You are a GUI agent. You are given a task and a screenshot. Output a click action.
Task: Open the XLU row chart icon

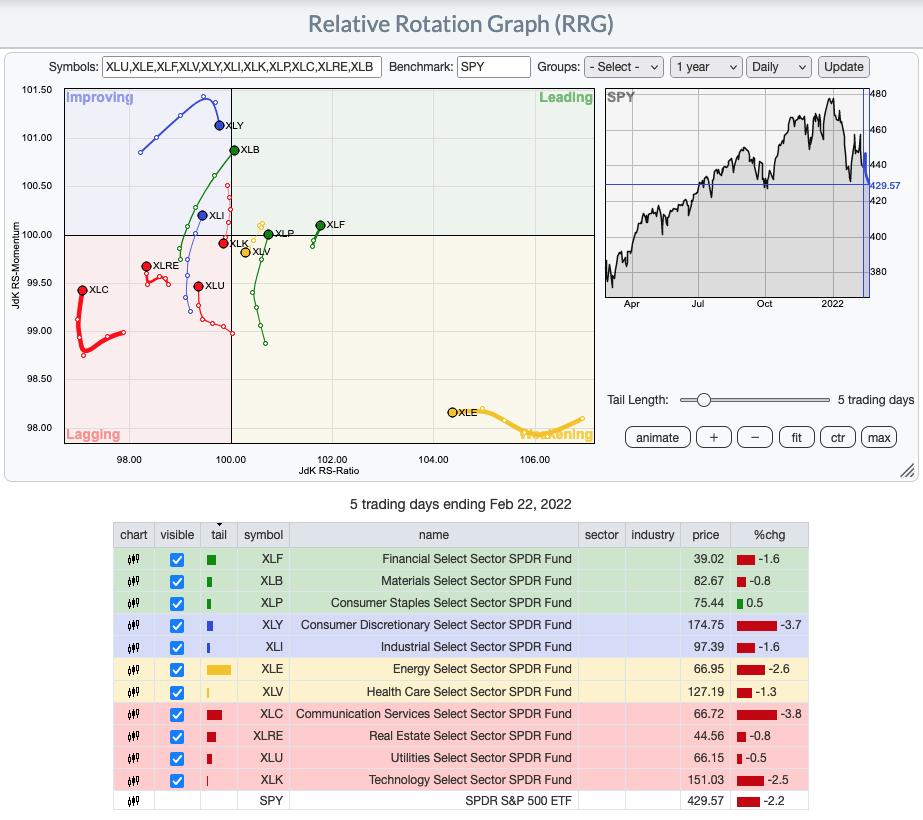tap(134, 758)
